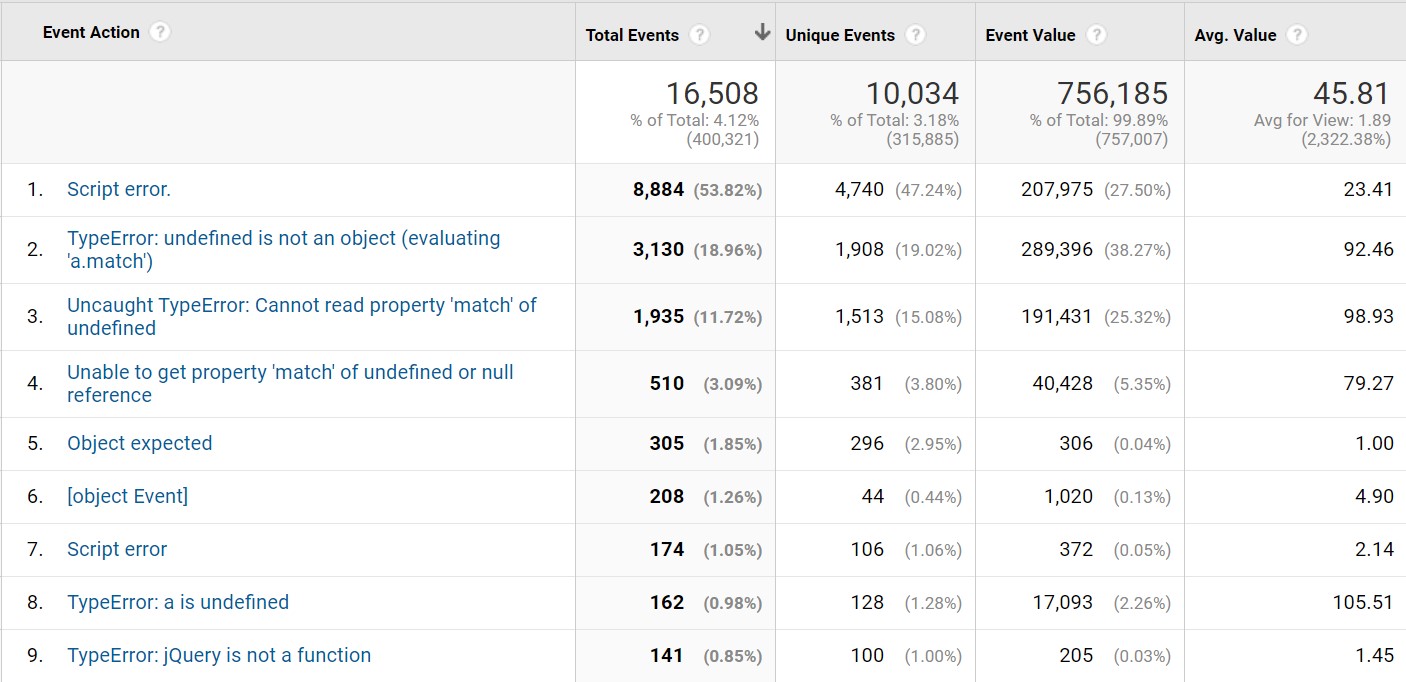Click help icon next to Event Action
Screen dimensions: 1406x682
(x=160, y=32)
